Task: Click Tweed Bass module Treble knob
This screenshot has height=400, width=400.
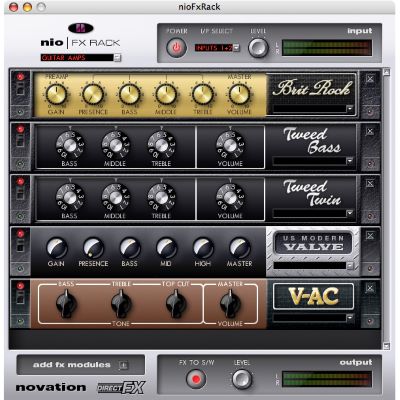Action: [162, 145]
